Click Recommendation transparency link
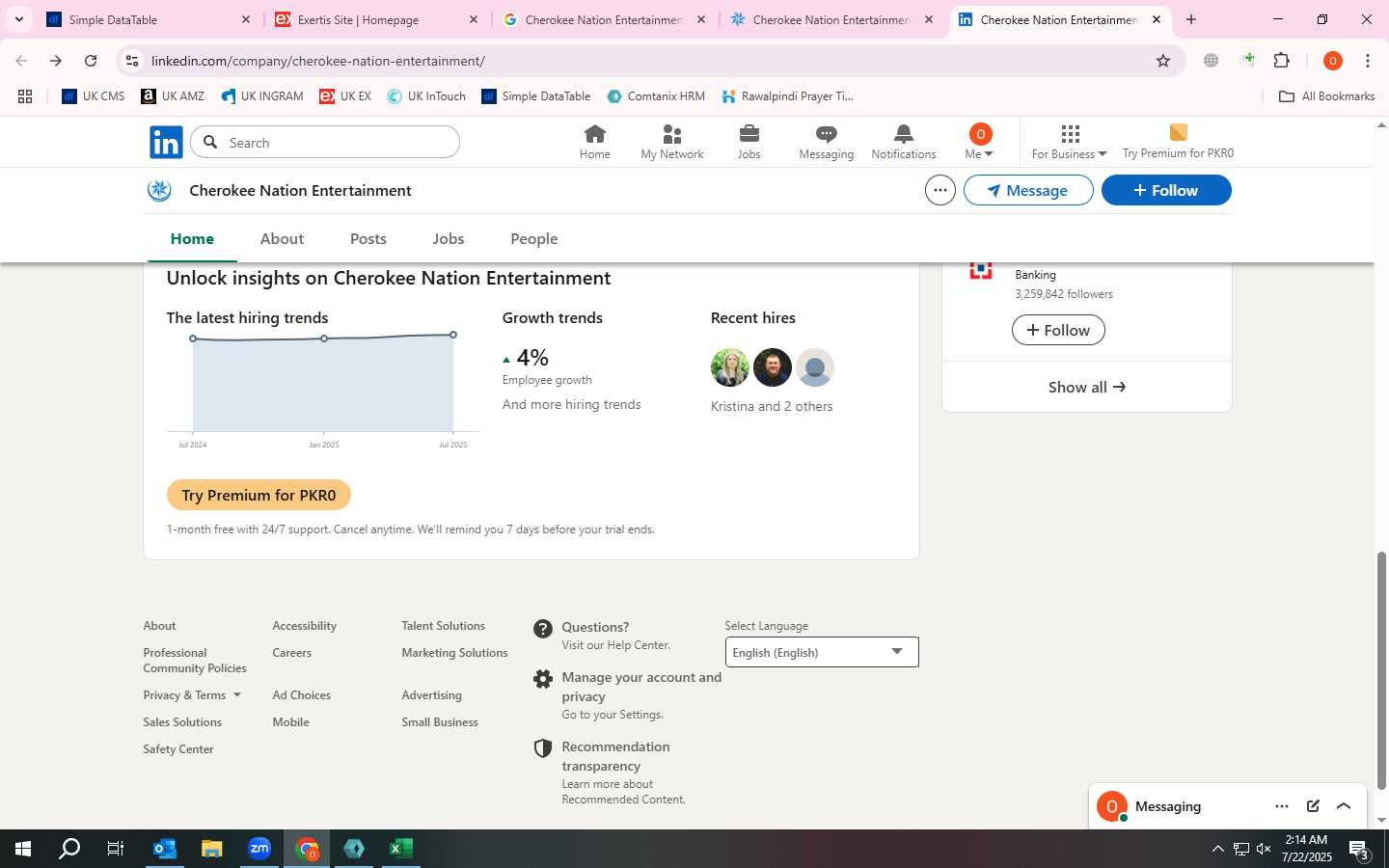Viewport: 1389px width, 868px height. click(x=615, y=756)
